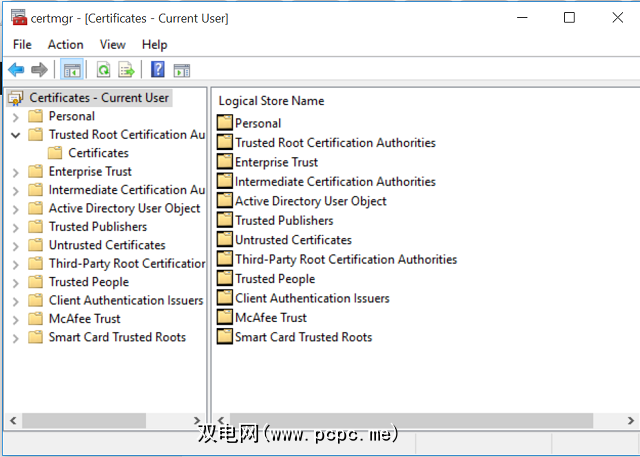The width and height of the screenshot is (640, 457).
Task: Click folder icon beside Trusted People in right pane
Action: pyautogui.click(x=224, y=278)
